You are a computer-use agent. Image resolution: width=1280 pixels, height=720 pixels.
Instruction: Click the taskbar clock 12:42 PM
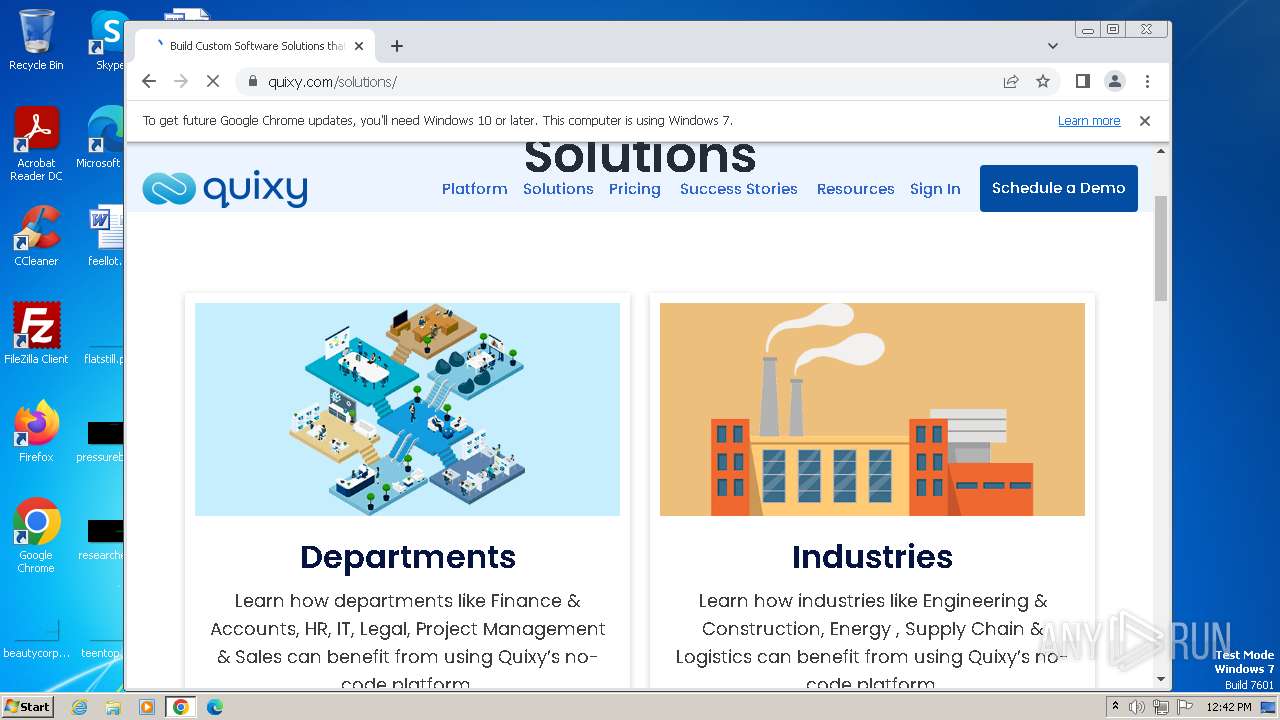tap(1229, 707)
